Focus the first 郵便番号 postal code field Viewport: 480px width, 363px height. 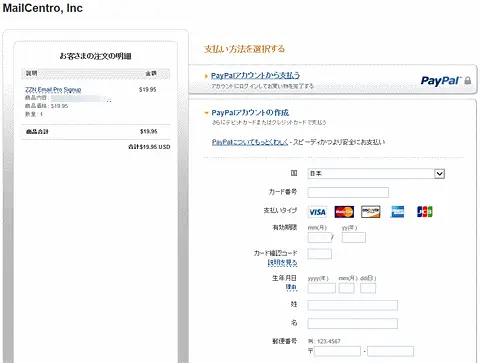[337, 351]
